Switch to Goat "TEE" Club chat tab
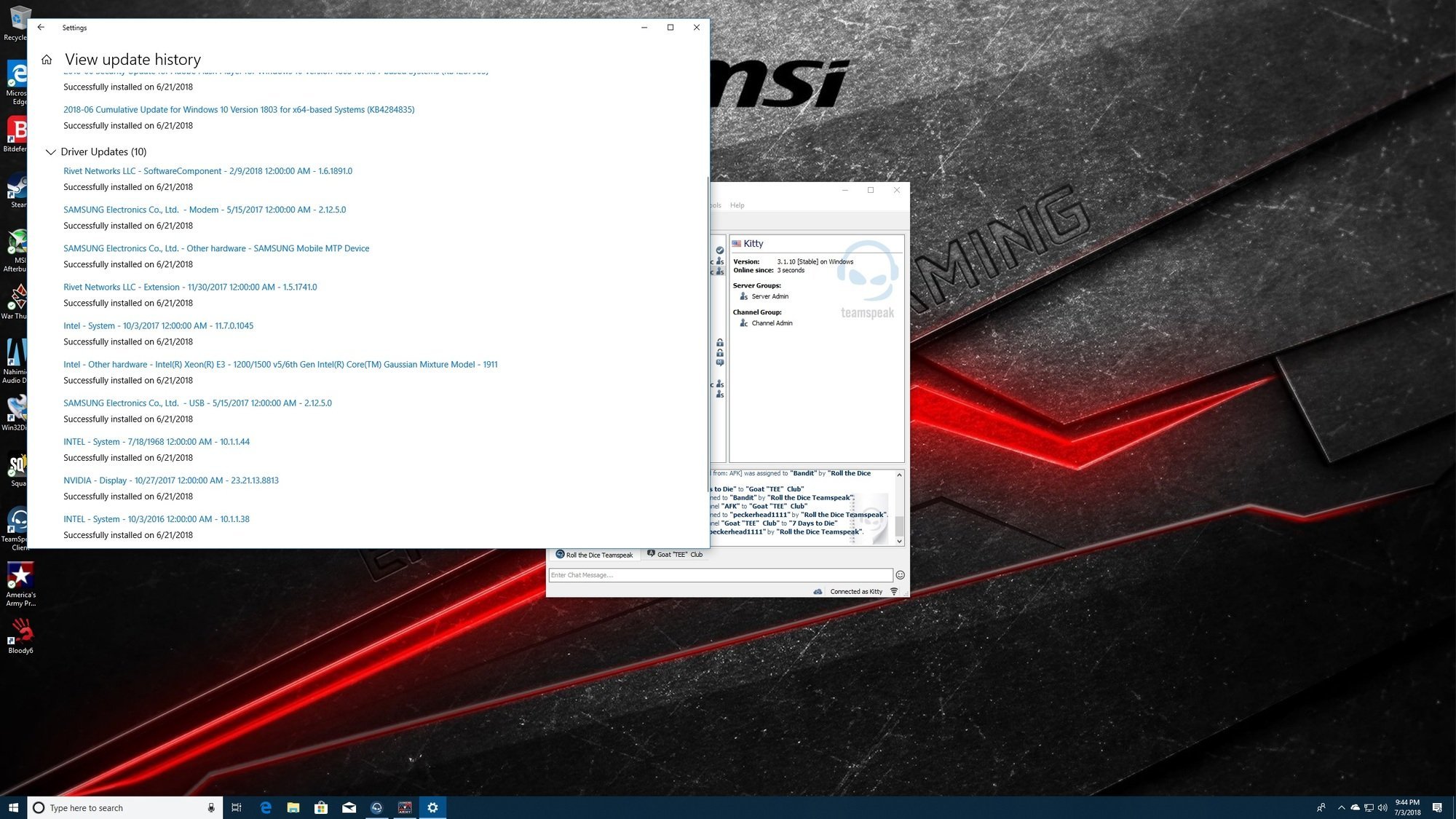Image resolution: width=1456 pixels, height=819 pixels. [675, 555]
